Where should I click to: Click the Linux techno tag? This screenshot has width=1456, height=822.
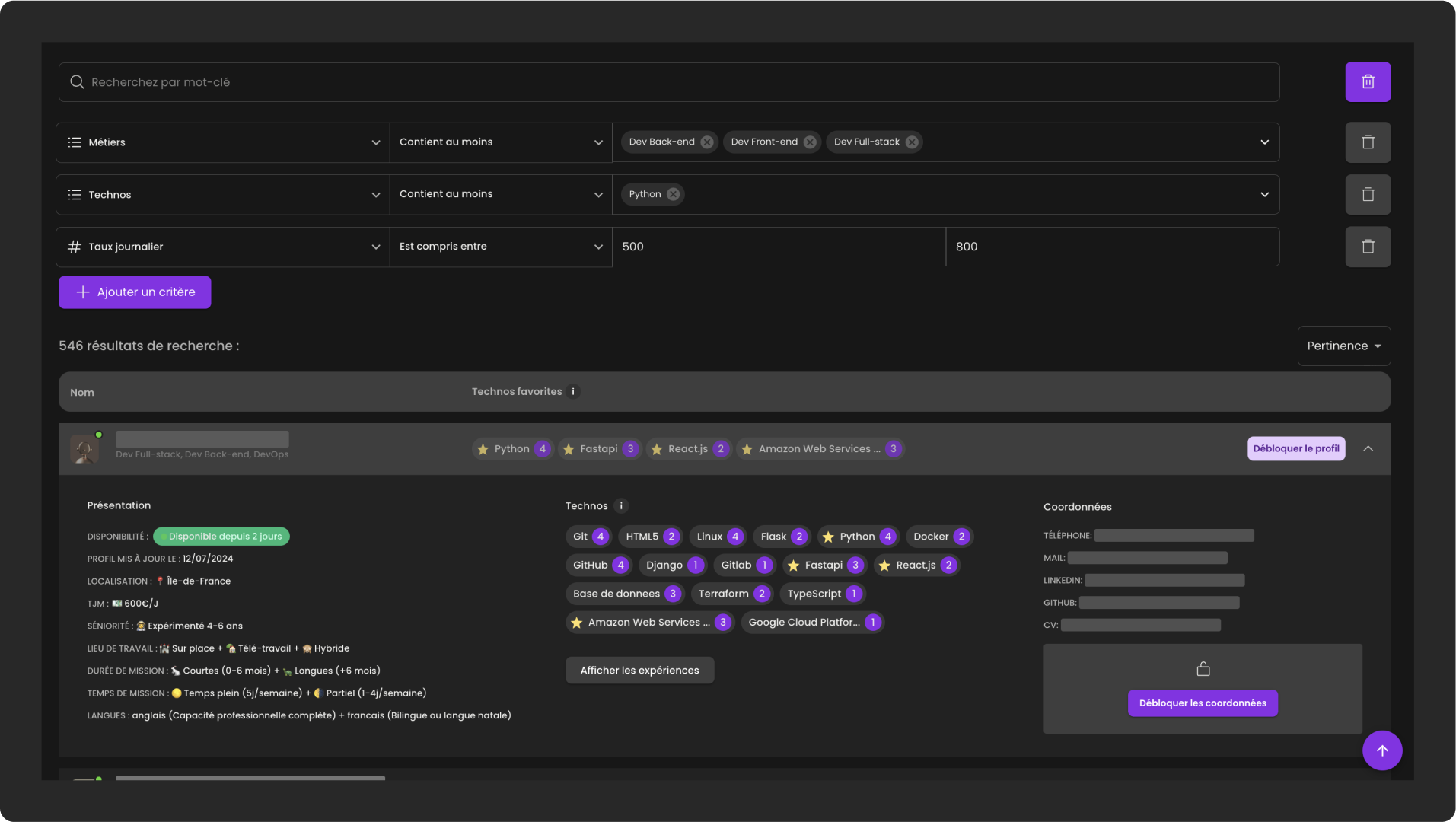[x=718, y=537]
